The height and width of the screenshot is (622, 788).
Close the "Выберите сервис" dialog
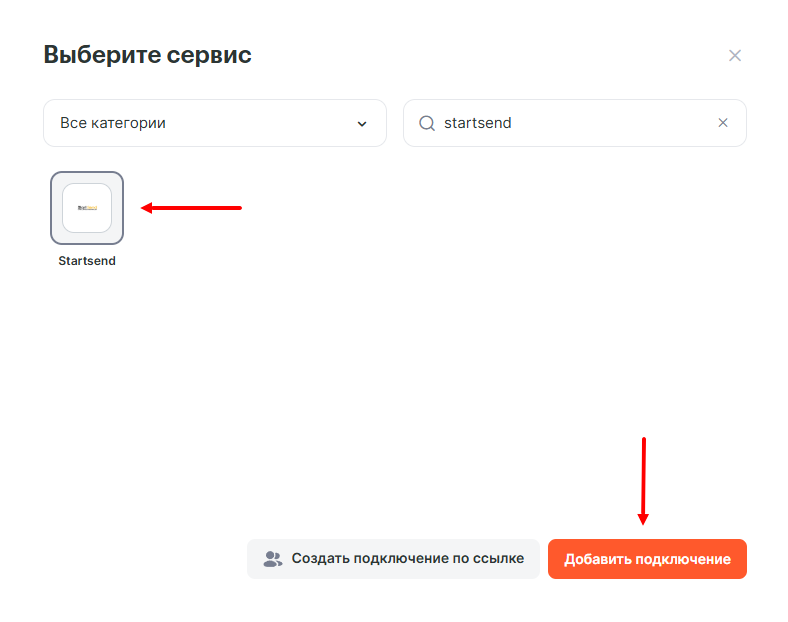pyautogui.click(x=735, y=56)
